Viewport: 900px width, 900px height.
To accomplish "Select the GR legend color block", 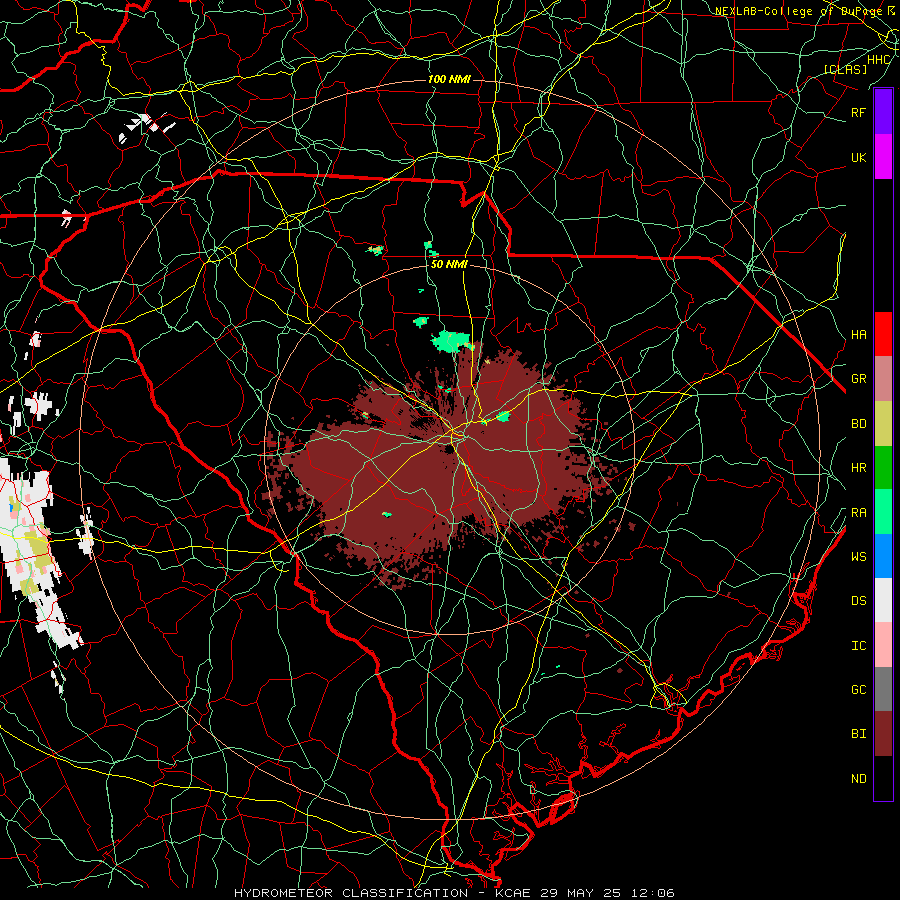I will point(883,378).
